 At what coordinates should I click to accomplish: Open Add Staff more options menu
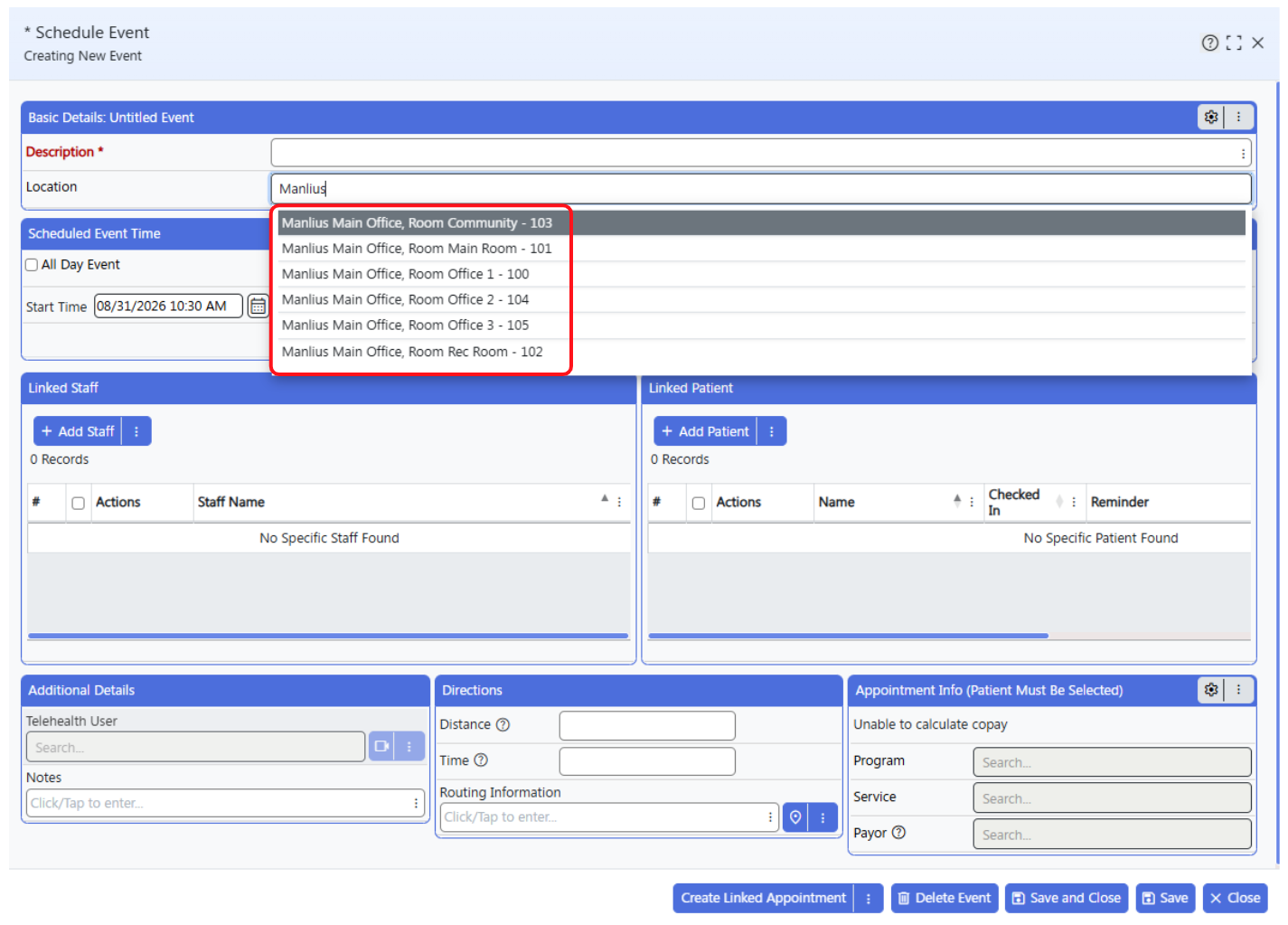(136, 431)
